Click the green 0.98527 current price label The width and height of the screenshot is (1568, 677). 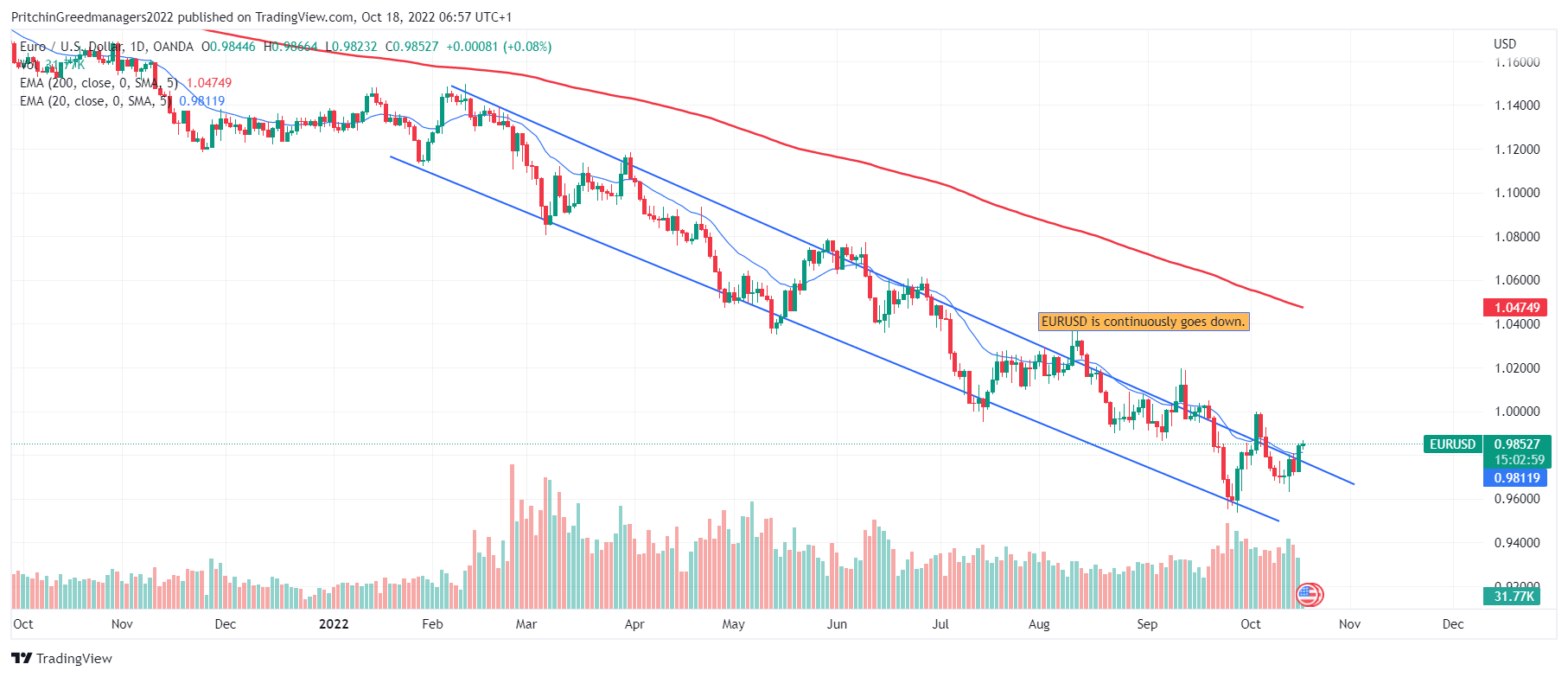pyautogui.click(x=1517, y=444)
